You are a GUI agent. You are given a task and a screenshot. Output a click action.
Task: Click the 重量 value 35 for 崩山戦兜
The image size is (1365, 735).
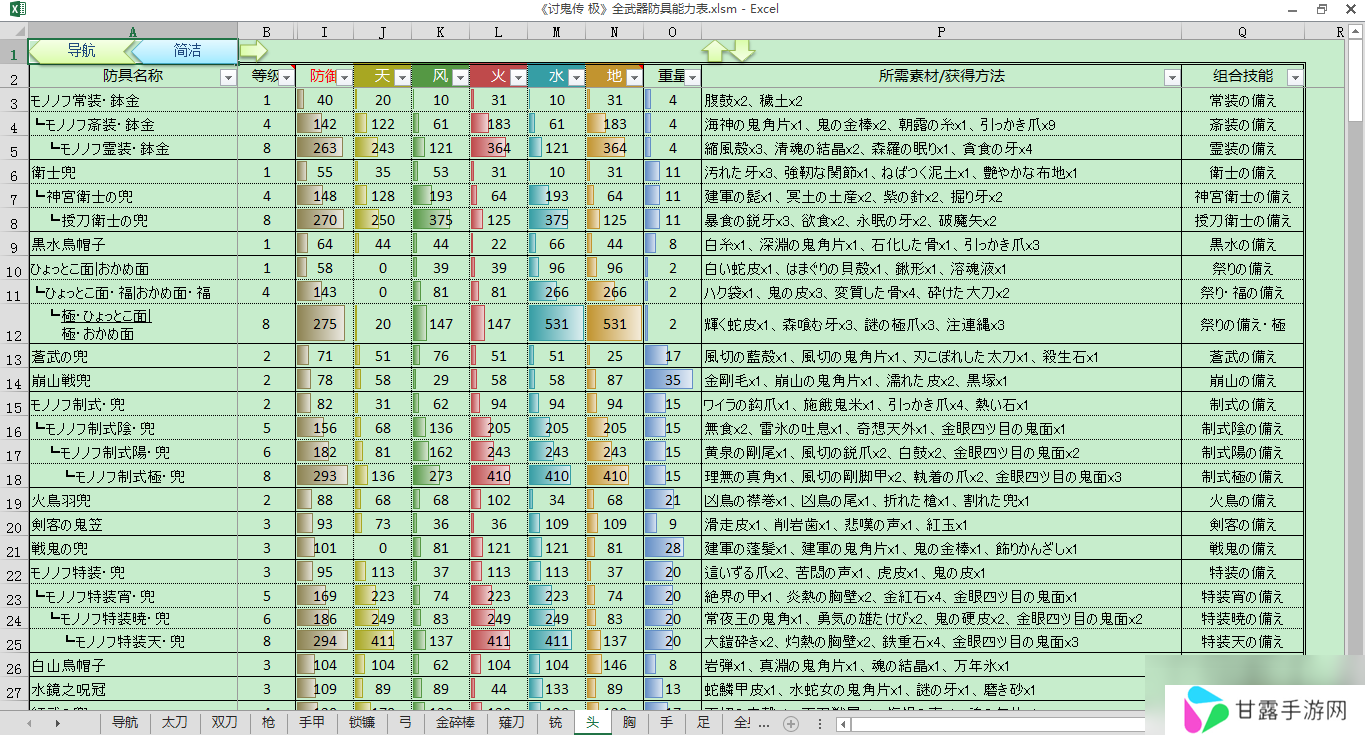[673, 381]
